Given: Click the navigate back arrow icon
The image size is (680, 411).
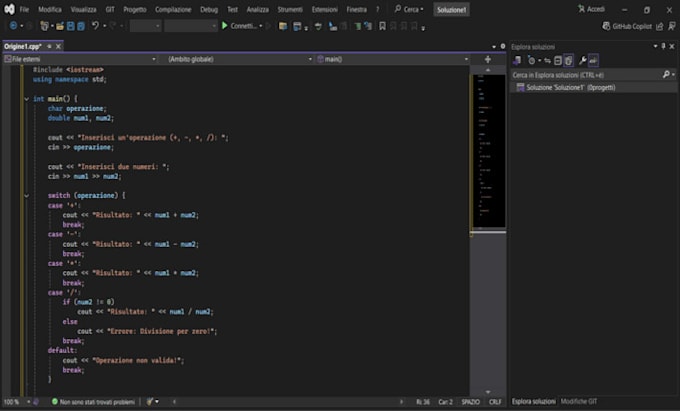Looking at the screenshot, I should 13,26.
